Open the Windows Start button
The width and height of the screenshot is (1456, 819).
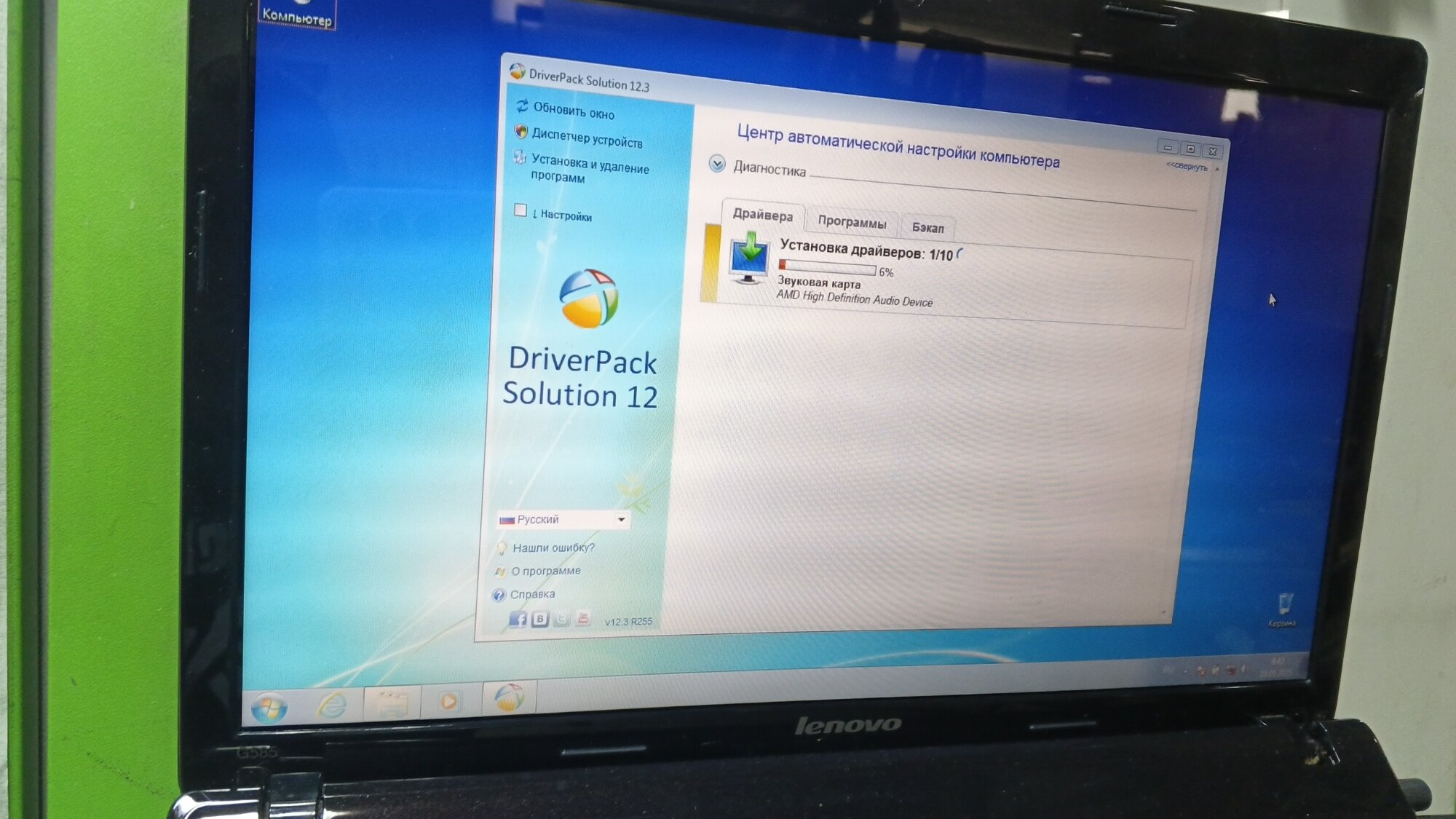point(269,707)
